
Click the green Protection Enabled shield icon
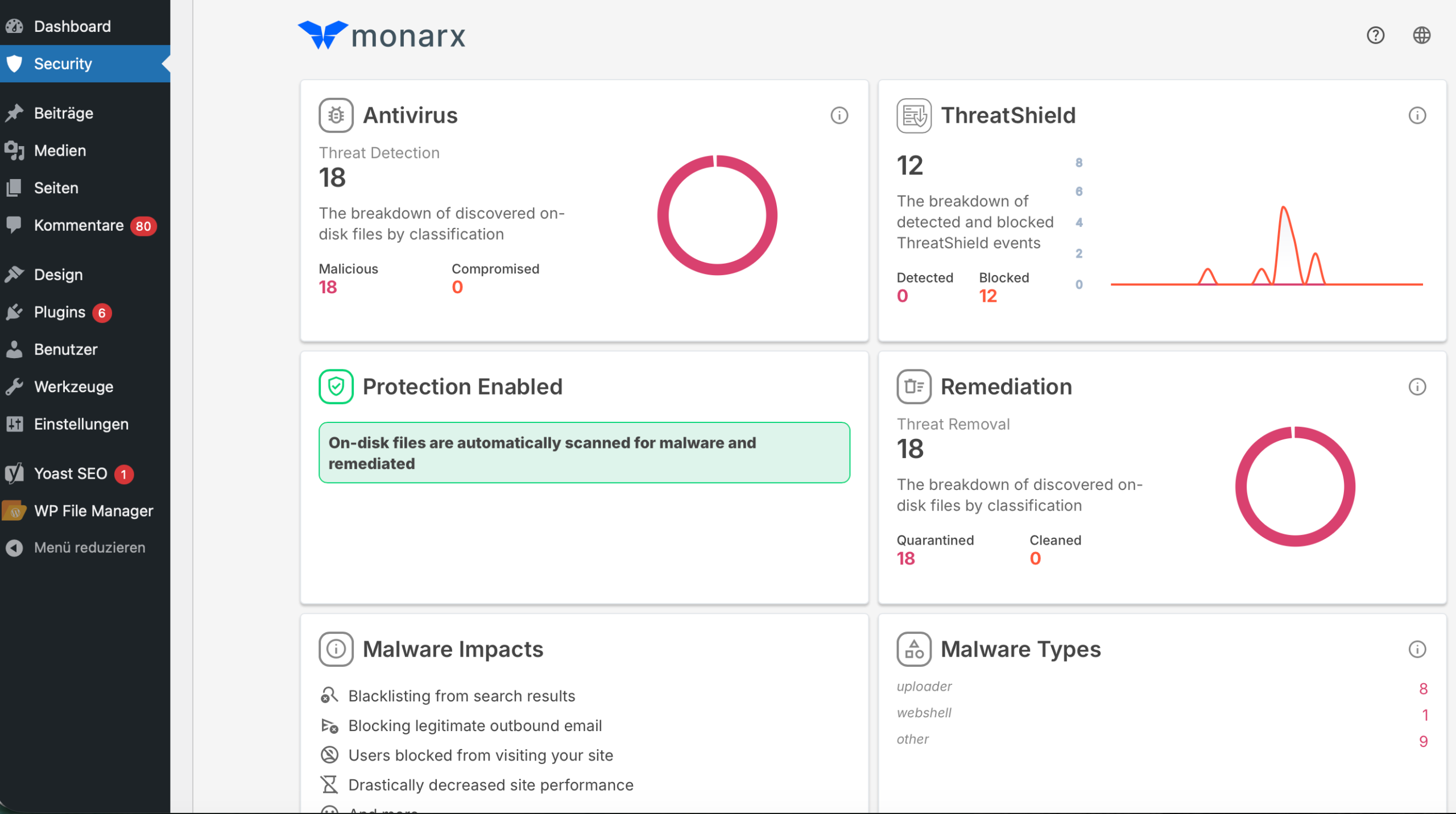click(x=336, y=387)
